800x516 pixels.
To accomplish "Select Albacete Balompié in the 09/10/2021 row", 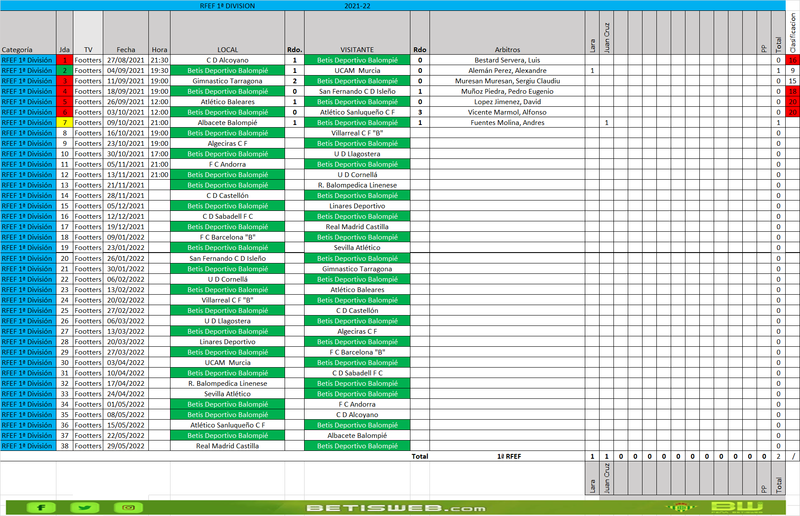I will 228,122.
